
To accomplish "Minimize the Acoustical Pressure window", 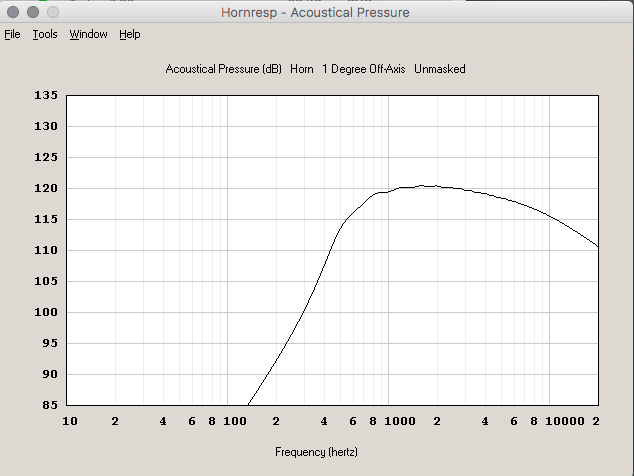I will pos(33,12).
